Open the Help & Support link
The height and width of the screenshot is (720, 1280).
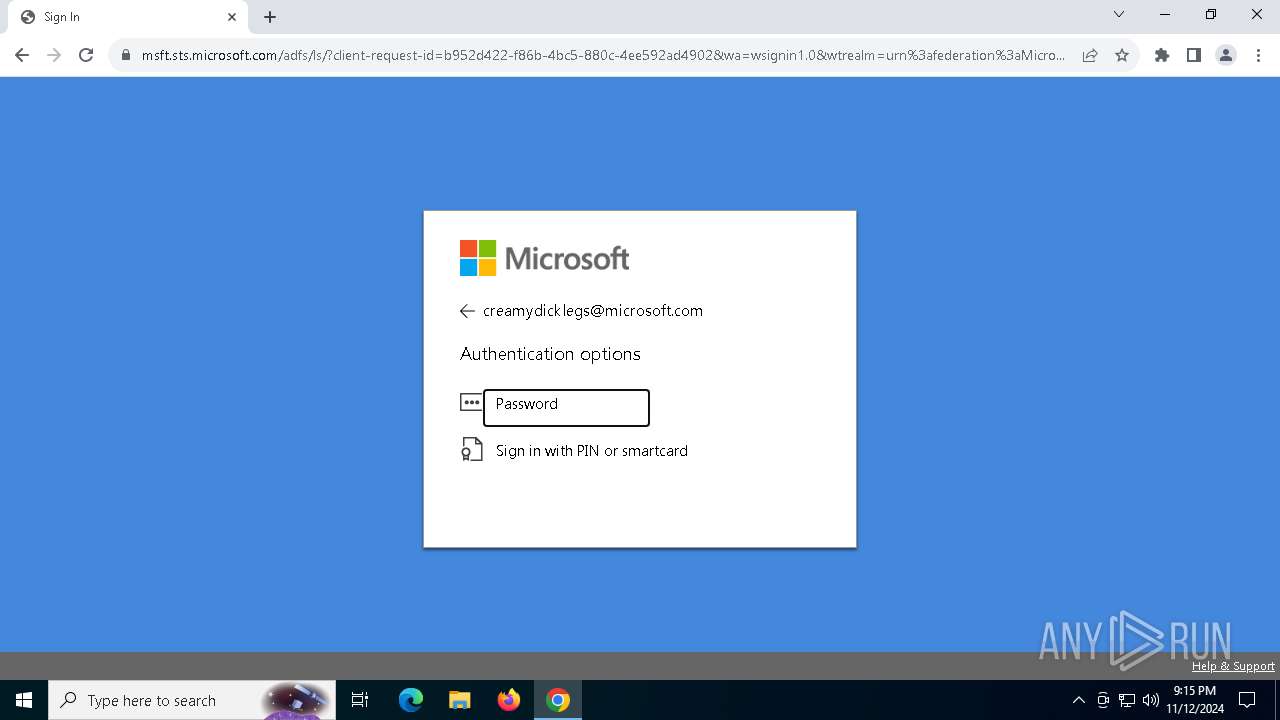(x=1233, y=666)
